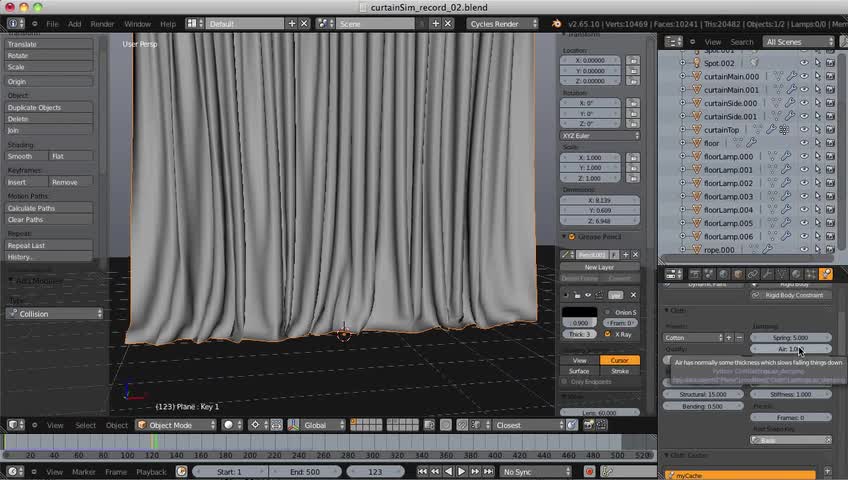The image size is (848, 480).
Task: Open the No Sync playback dropdown
Action: tap(535, 471)
